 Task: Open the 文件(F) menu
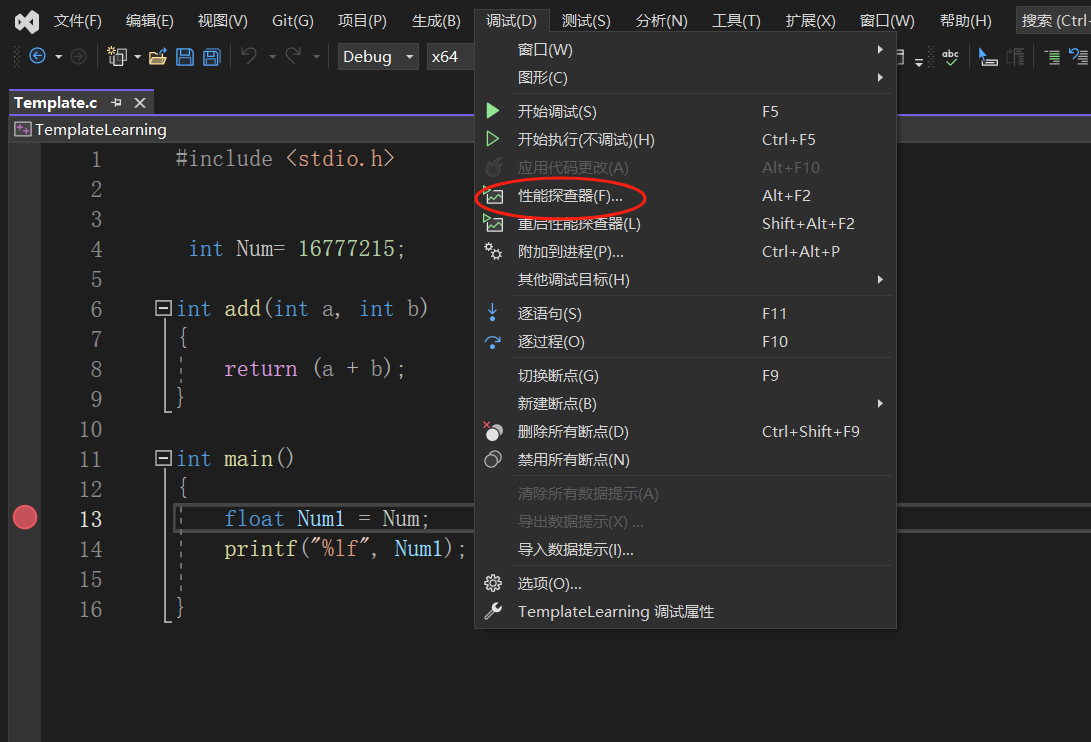pyautogui.click(x=78, y=21)
